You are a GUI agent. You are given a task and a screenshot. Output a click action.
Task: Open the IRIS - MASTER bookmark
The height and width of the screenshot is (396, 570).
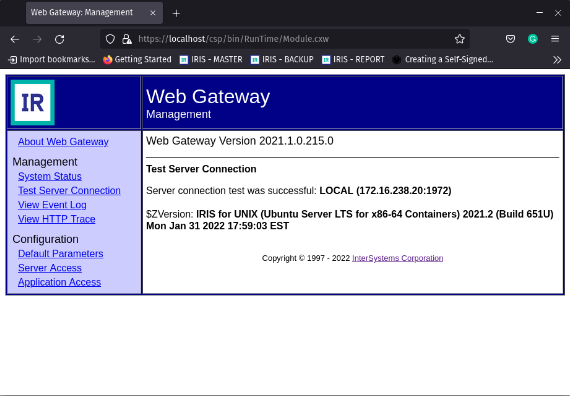211,59
